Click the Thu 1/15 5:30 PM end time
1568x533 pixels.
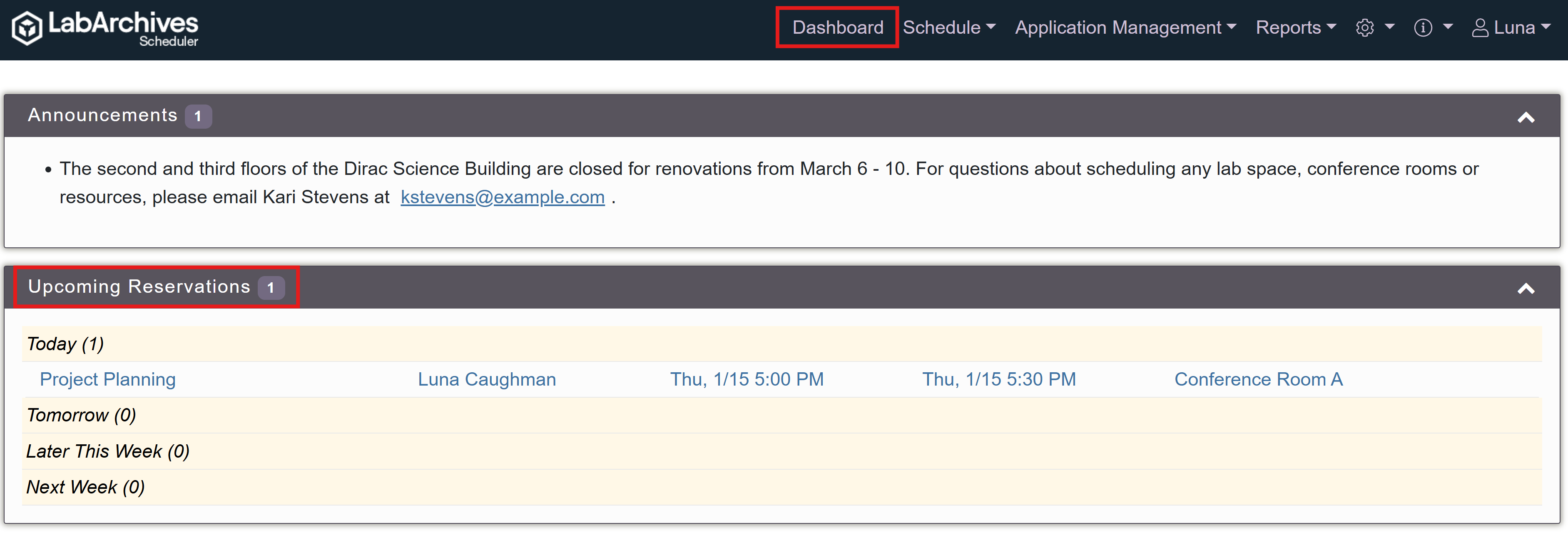click(x=998, y=379)
